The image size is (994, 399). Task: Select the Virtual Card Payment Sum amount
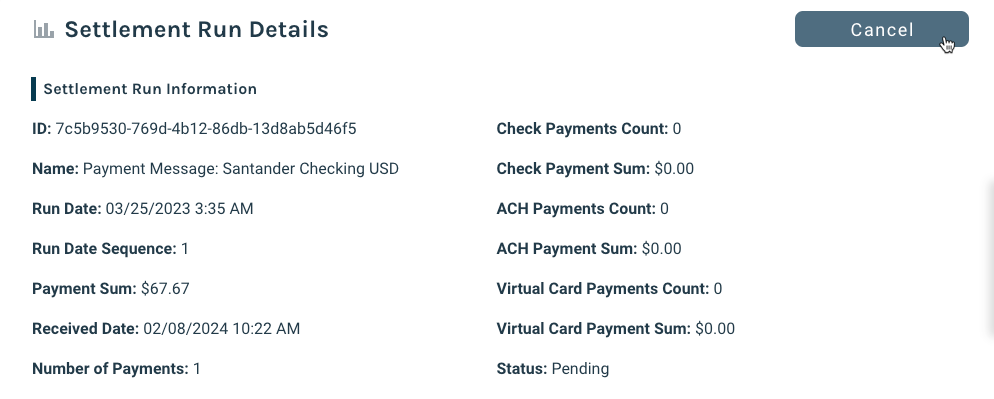pos(715,329)
